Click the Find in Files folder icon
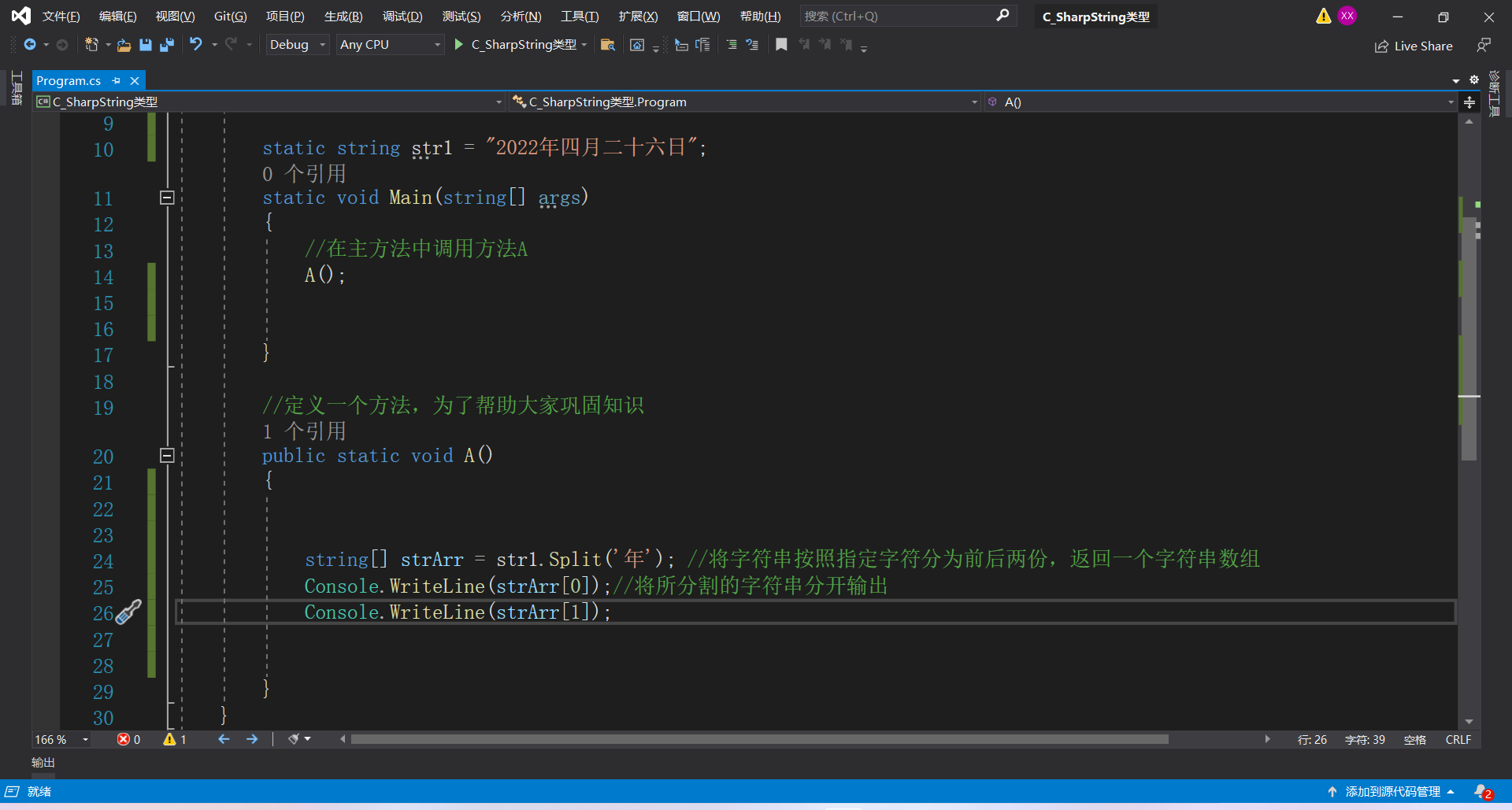The width and height of the screenshot is (1512, 810). coord(607,45)
